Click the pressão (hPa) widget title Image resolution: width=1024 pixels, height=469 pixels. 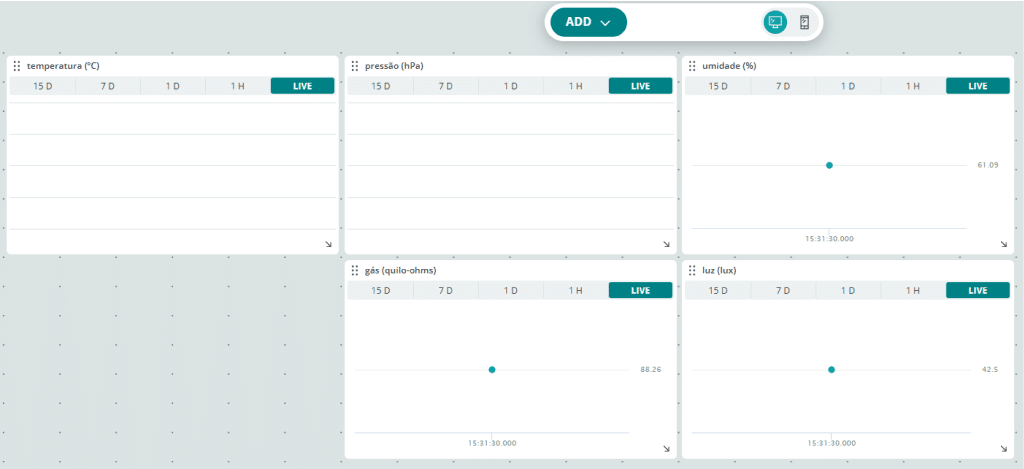(396, 66)
